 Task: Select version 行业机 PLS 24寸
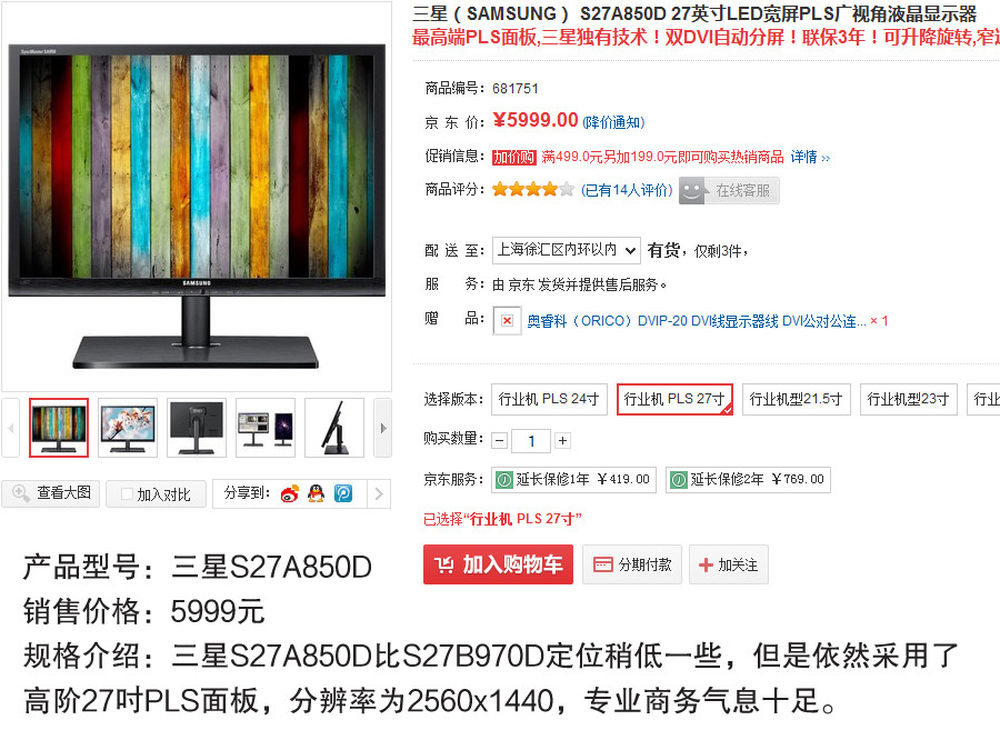tap(549, 399)
